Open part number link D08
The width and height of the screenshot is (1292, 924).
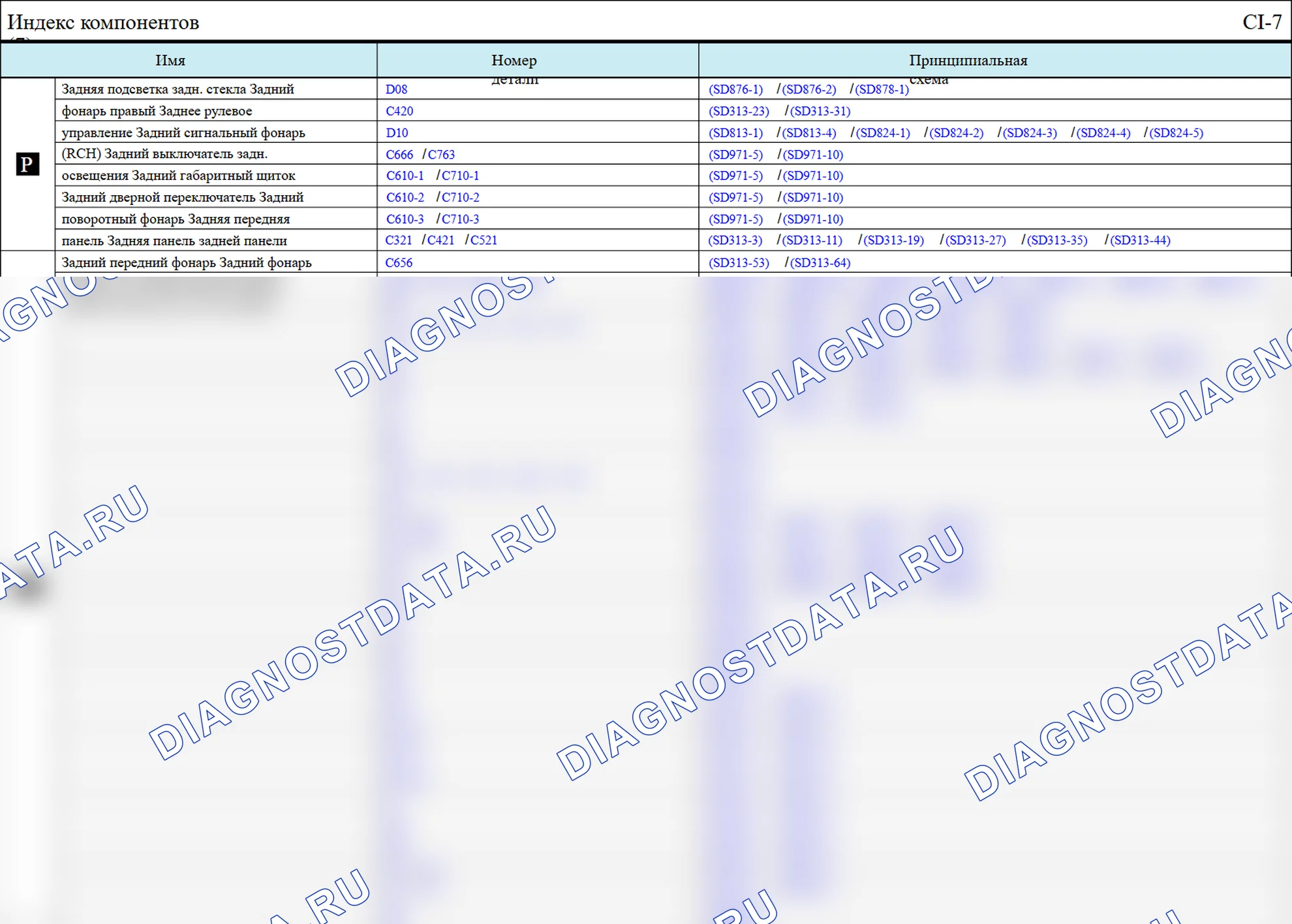(396, 89)
